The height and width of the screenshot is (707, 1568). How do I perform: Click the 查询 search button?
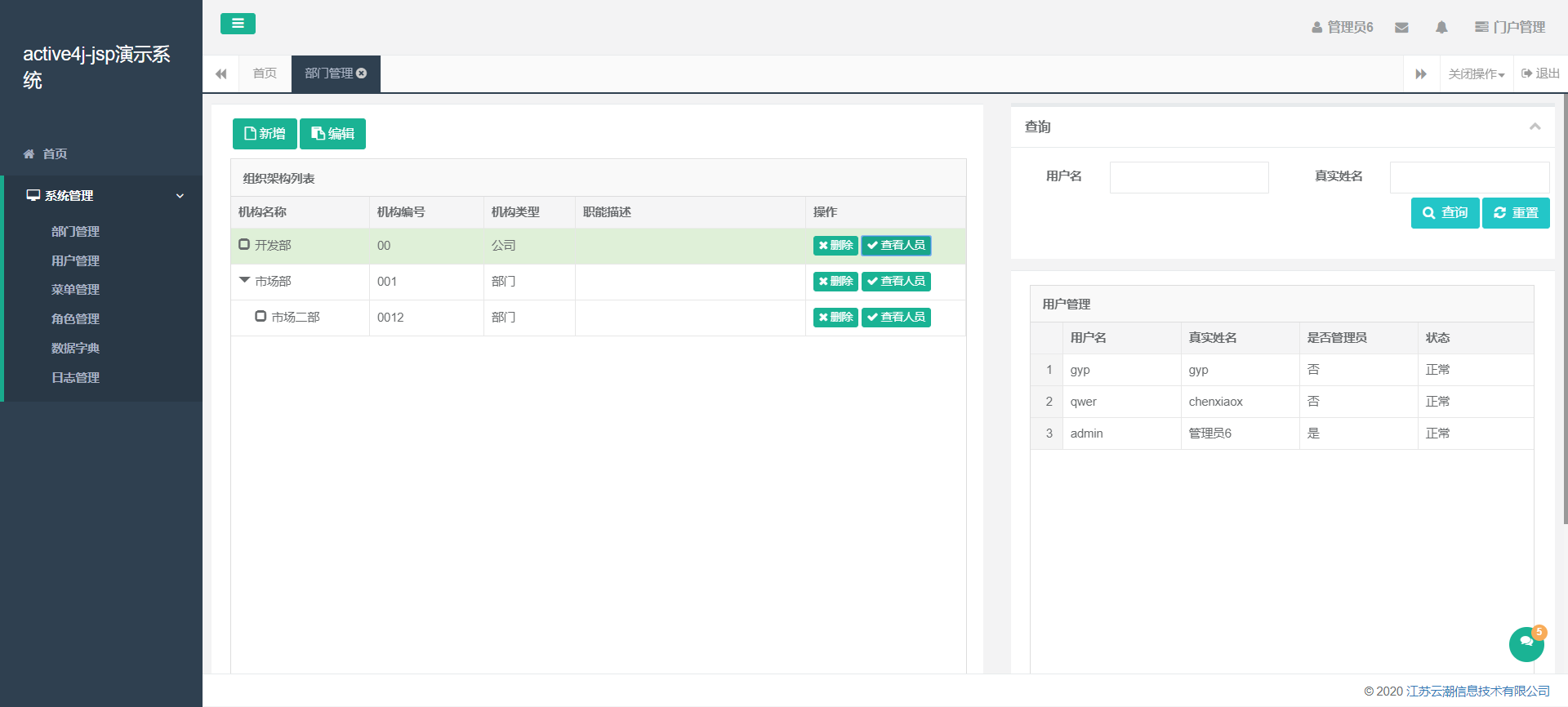pyautogui.click(x=1445, y=213)
